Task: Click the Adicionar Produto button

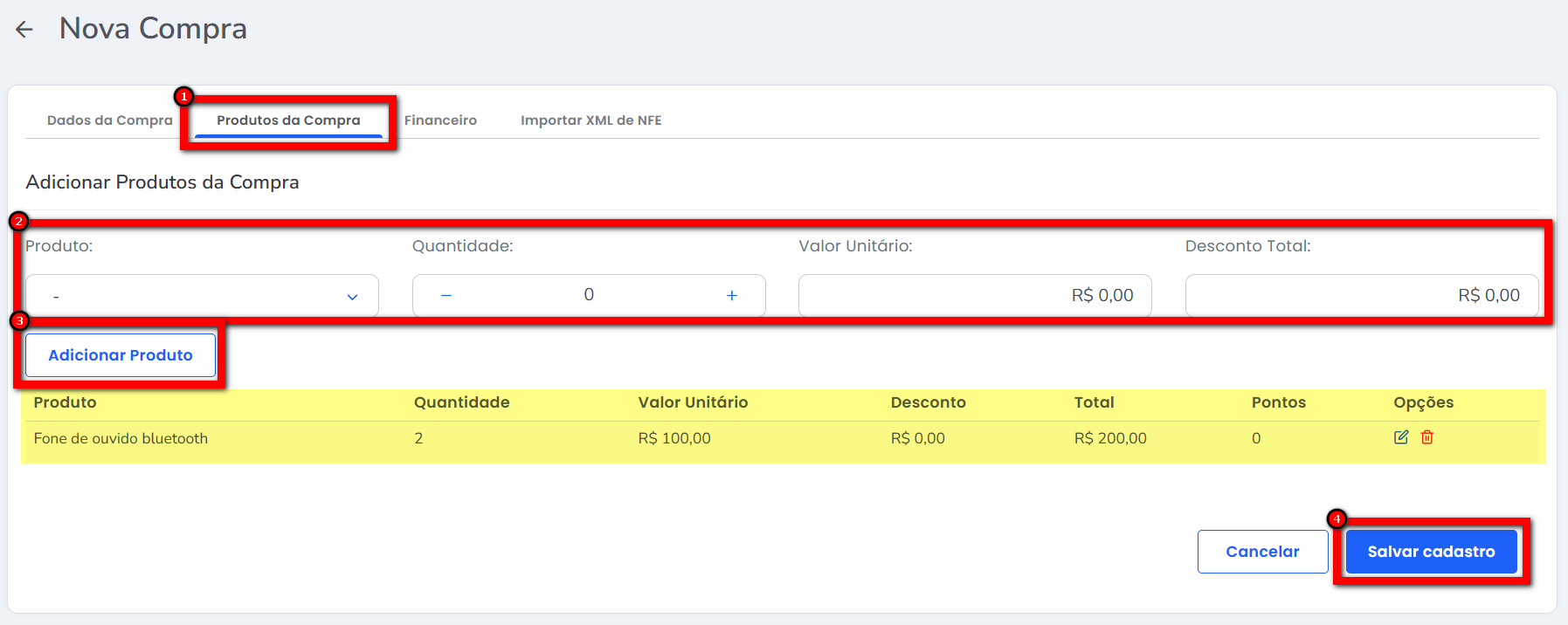Action: coord(121,355)
